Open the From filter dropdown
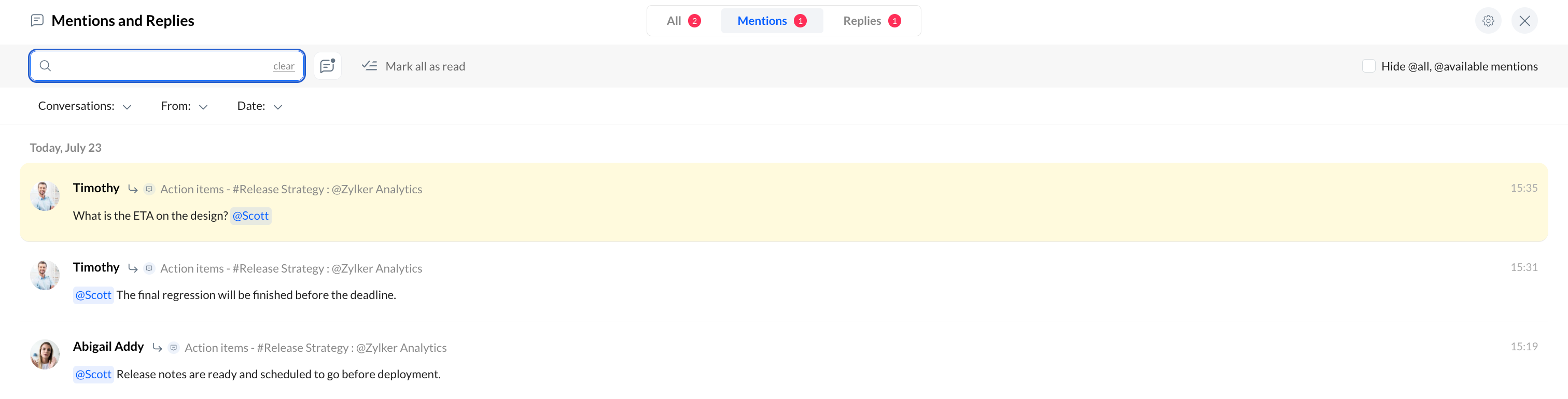 185,106
